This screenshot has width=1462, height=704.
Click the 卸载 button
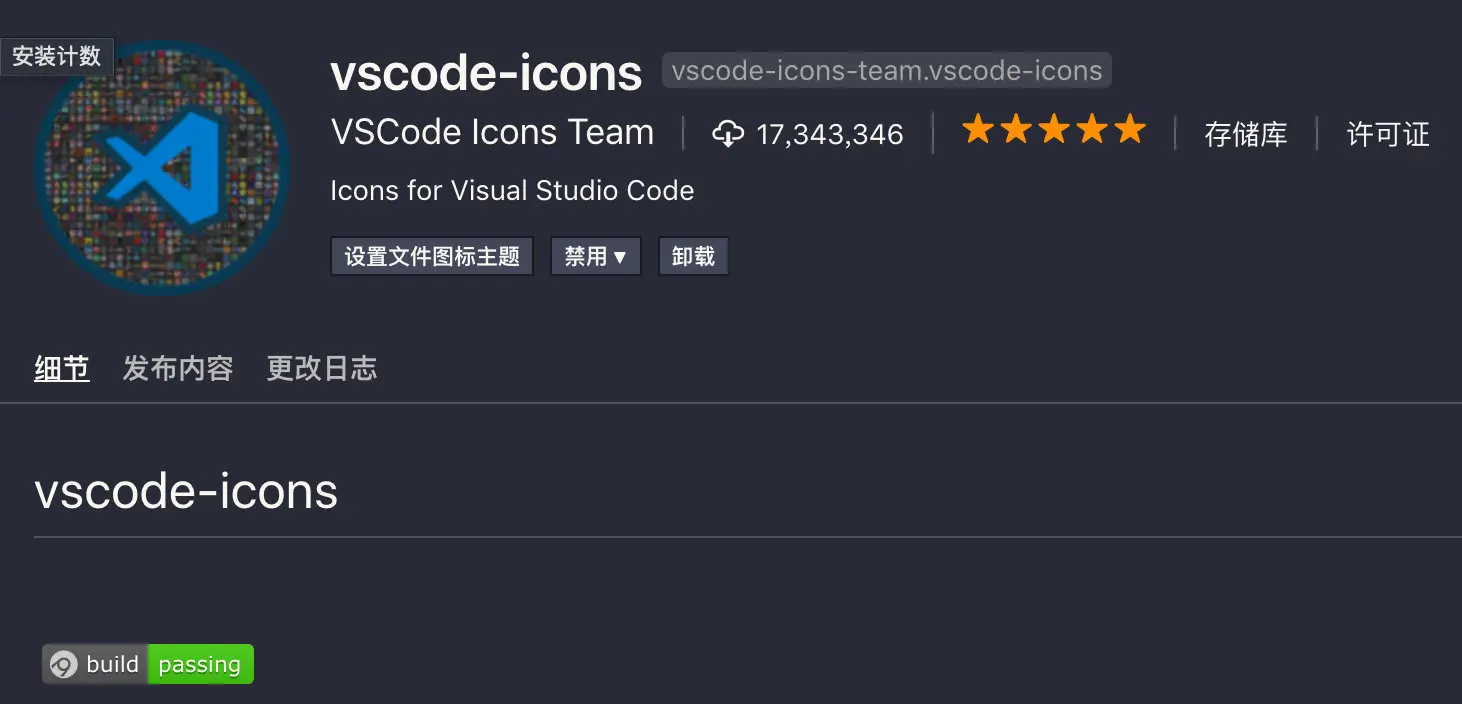click(x=693, y=256)
